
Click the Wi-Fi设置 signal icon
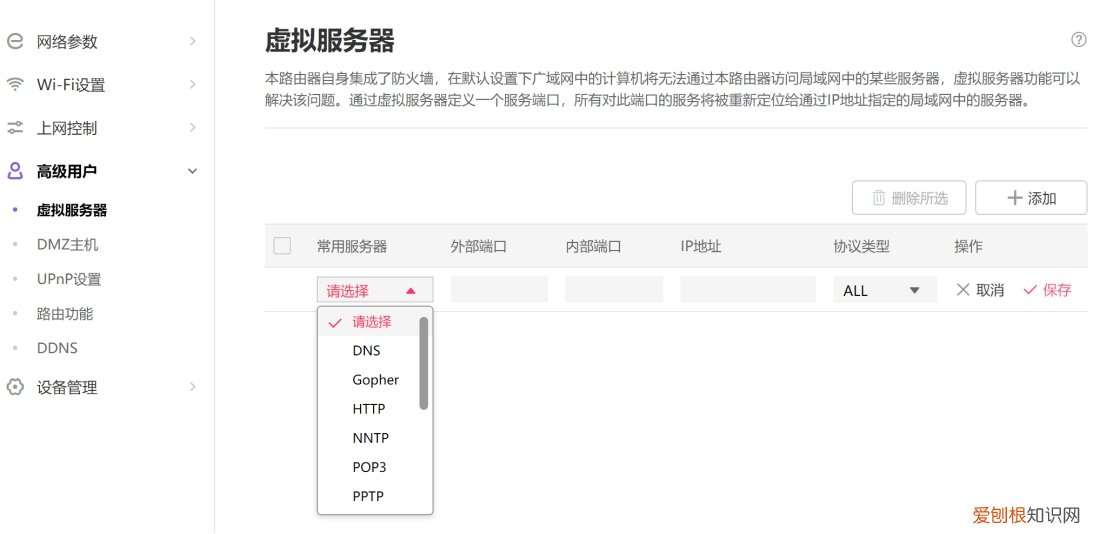click(14, 85)
